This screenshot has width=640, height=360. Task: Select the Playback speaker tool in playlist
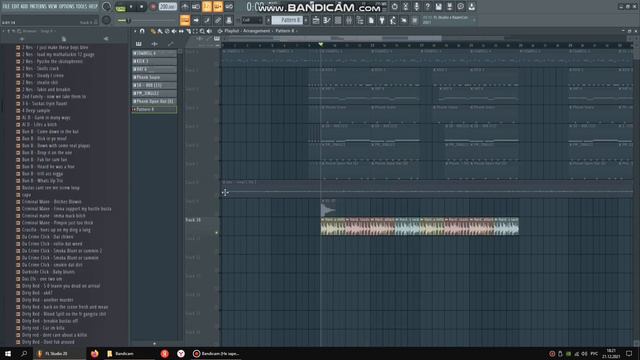tap(209, 31)
